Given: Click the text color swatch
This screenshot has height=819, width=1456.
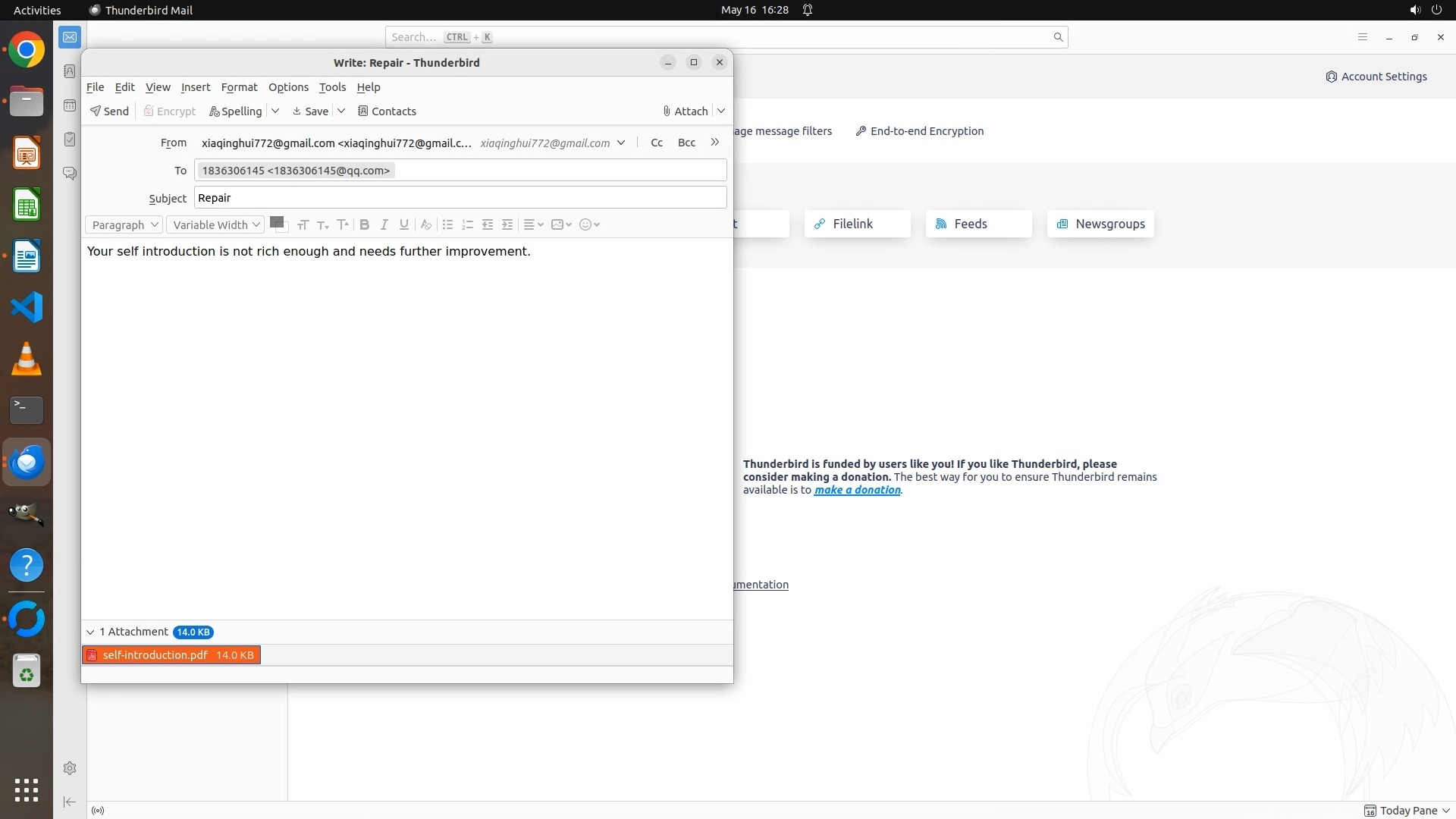Looking at the screenshot, I should (276, 222).
